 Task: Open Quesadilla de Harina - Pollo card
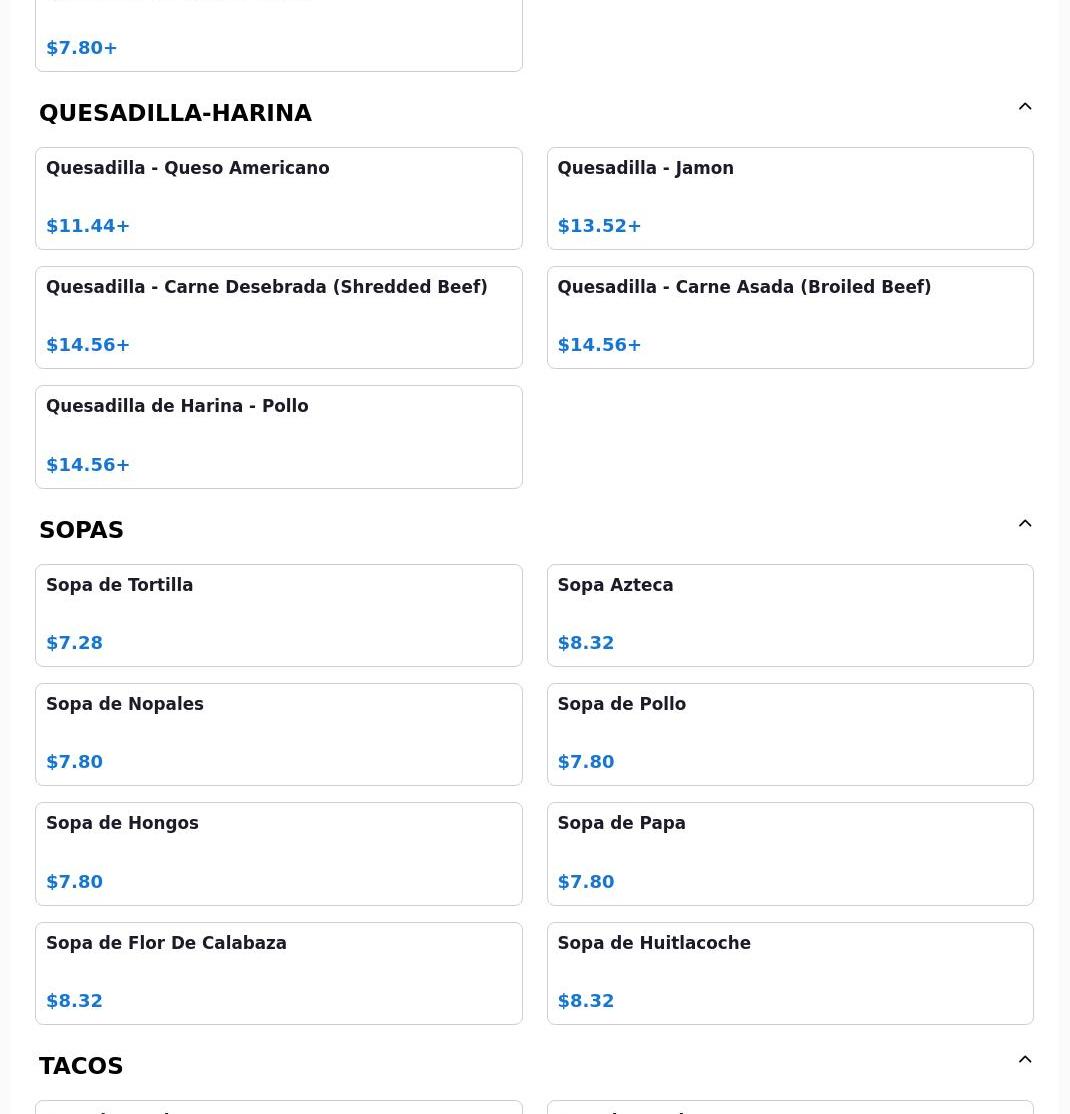click(x=279, y=437)
